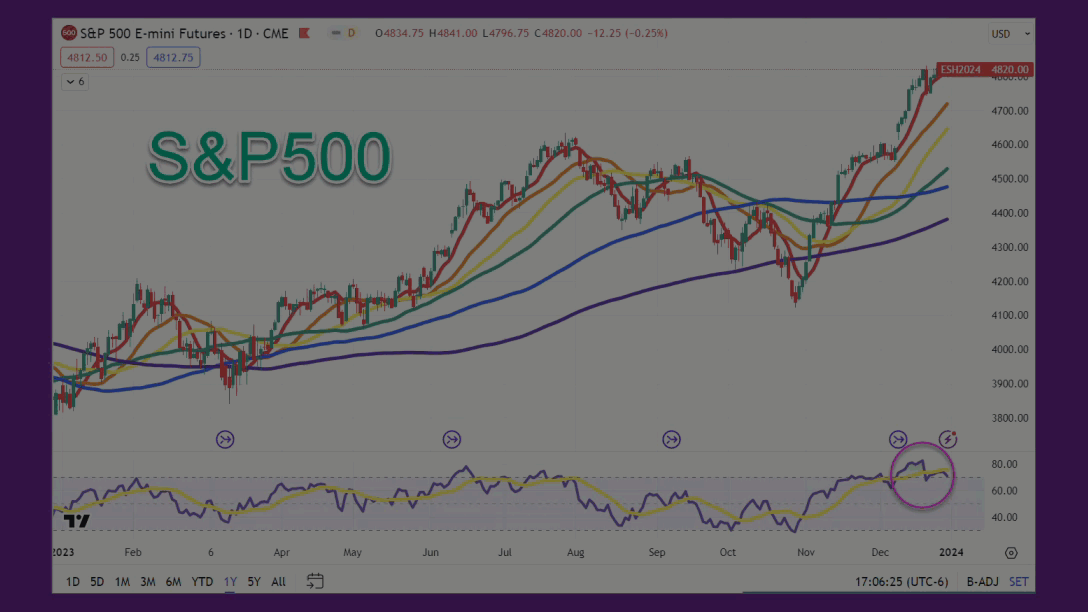Open the USD currency dropdown

point(1010,34)
